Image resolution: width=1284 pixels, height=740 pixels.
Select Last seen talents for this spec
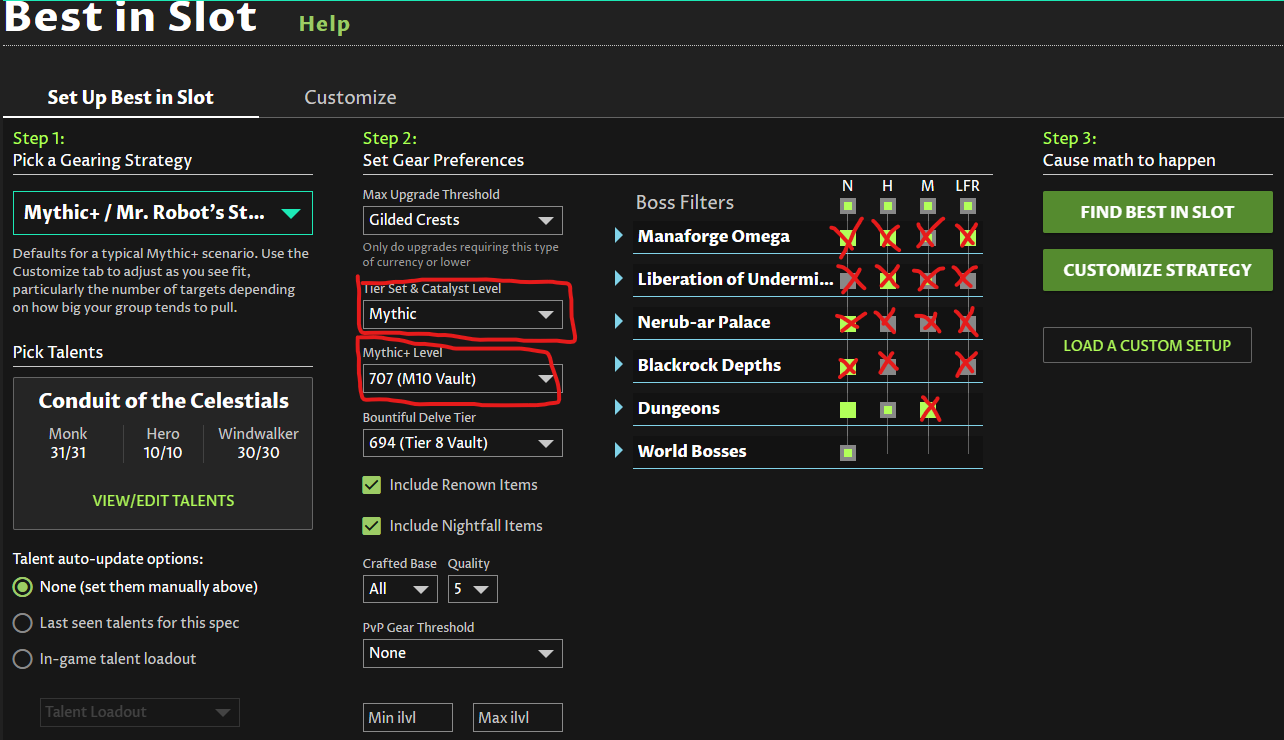23,623
